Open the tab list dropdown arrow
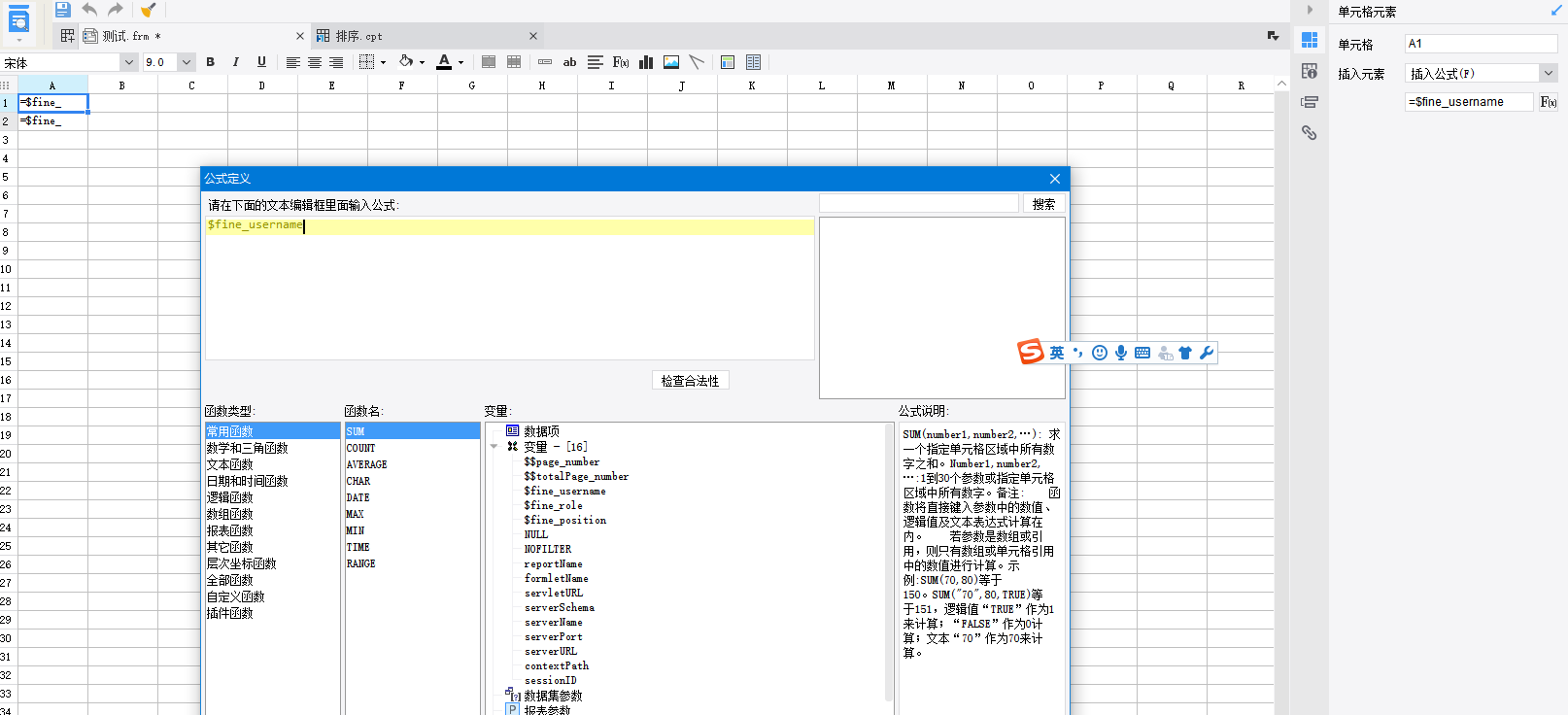This screenshot has width=1568, height=715. click(1274, 36)
